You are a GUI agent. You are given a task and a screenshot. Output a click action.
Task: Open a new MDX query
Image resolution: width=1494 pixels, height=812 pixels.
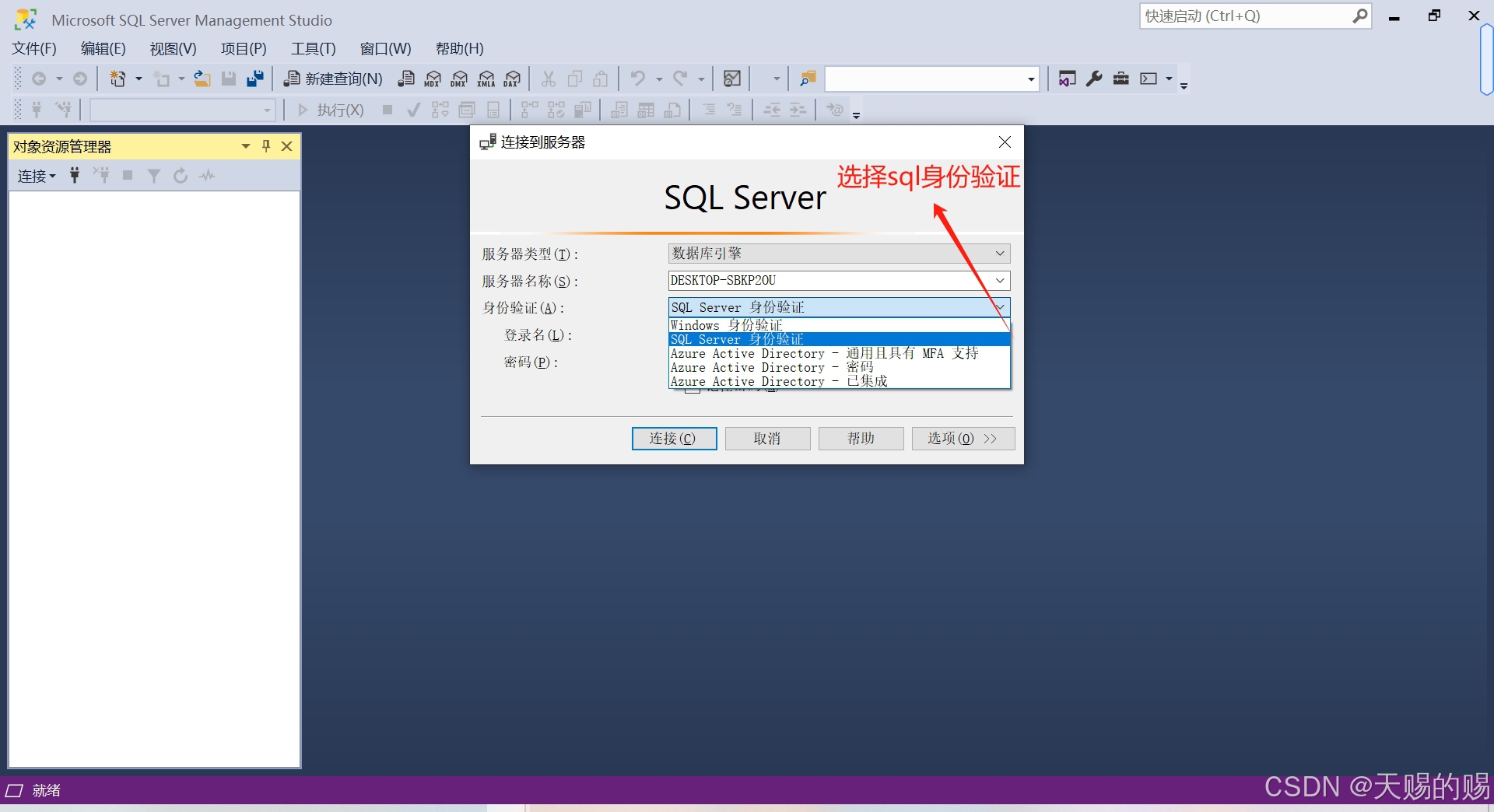[x=433, y=79]
